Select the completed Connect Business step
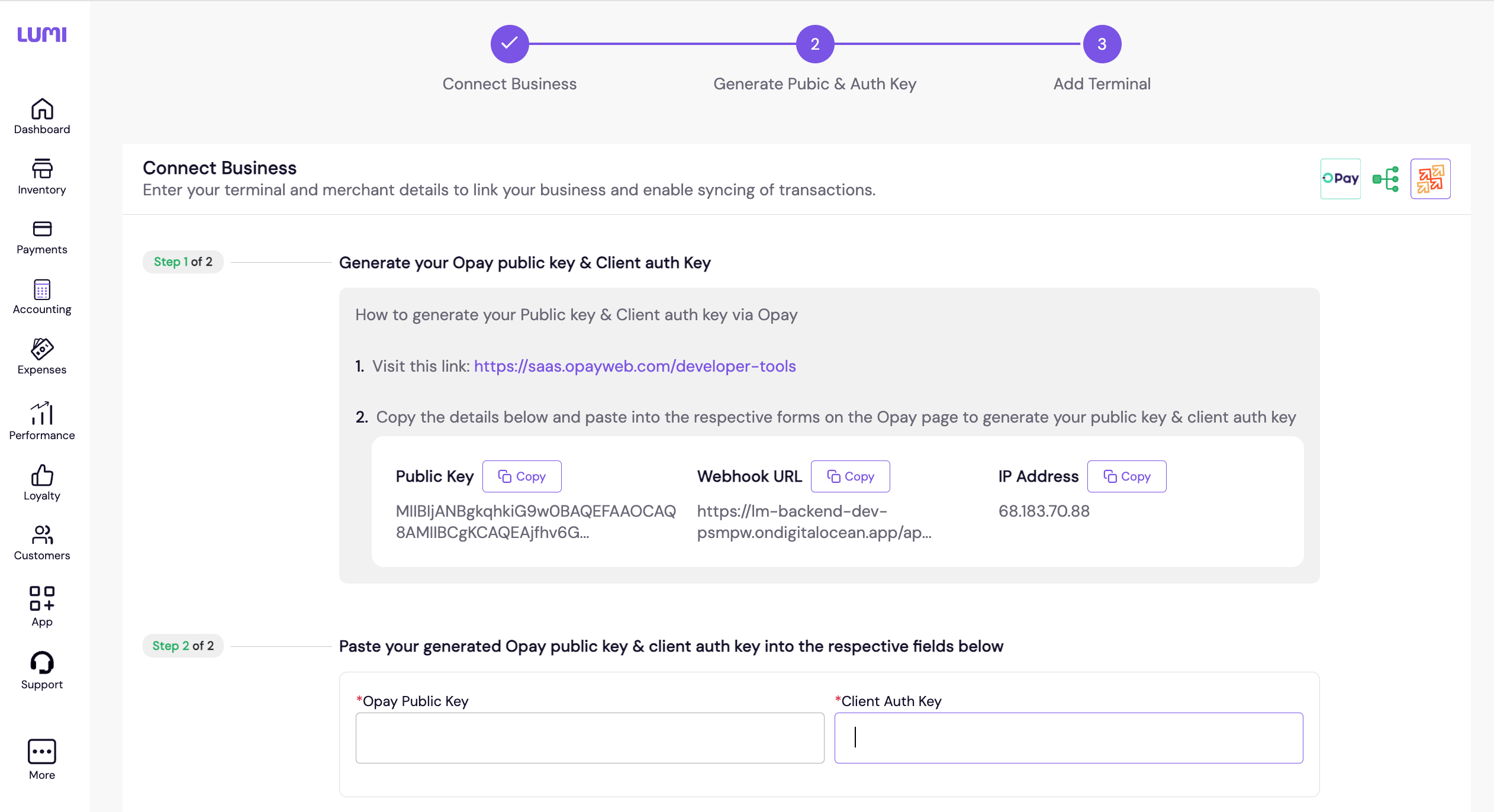 pyautogui.click(x=510, y=44)
